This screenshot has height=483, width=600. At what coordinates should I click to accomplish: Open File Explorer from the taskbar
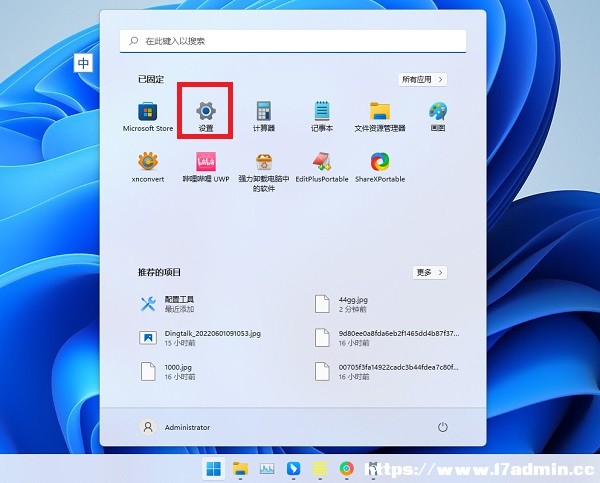240,468
